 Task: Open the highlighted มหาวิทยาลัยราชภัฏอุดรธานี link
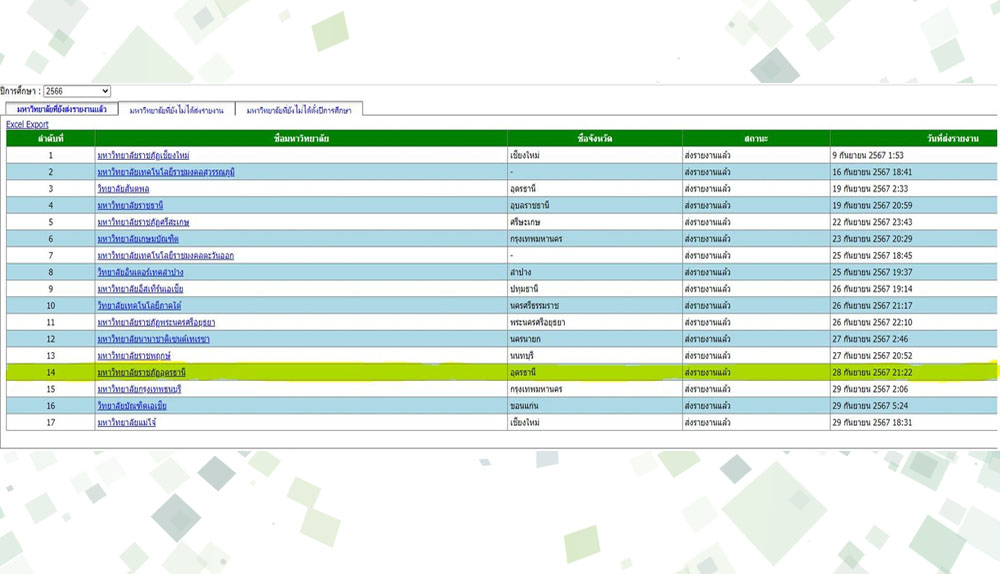tap(141, 372)
